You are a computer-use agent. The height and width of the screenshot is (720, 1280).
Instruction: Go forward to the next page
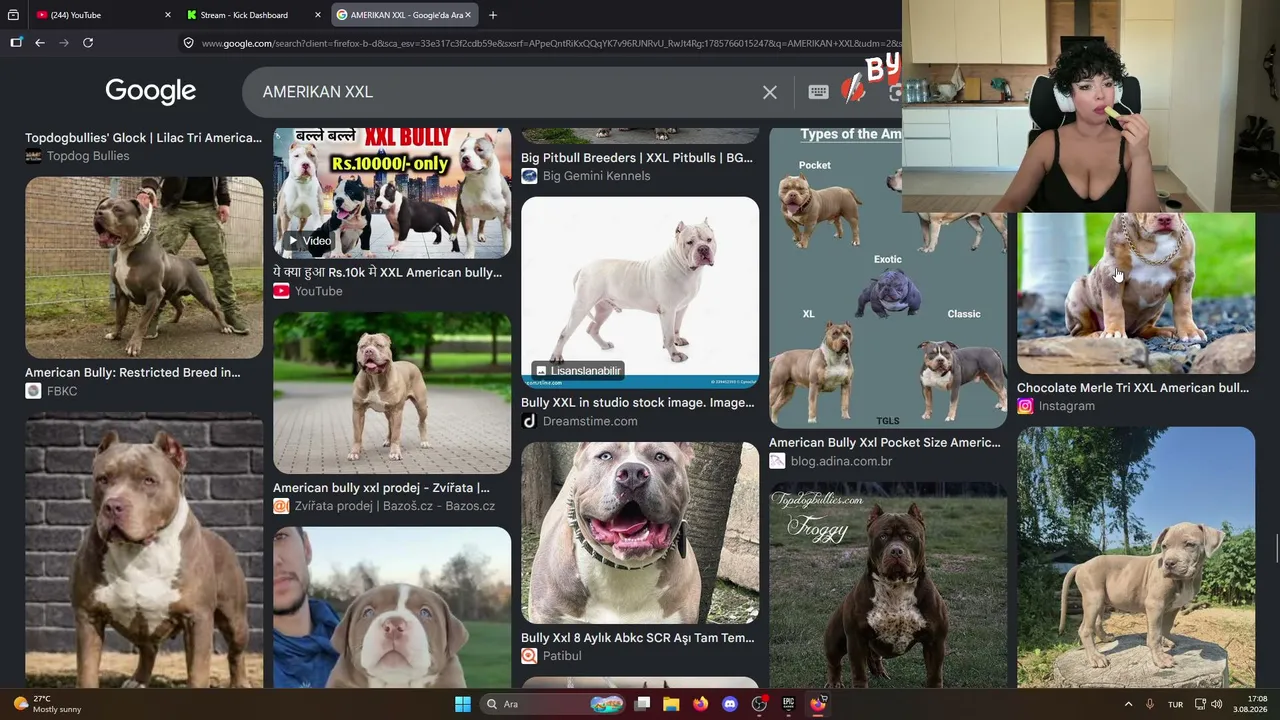coord(64,43)
